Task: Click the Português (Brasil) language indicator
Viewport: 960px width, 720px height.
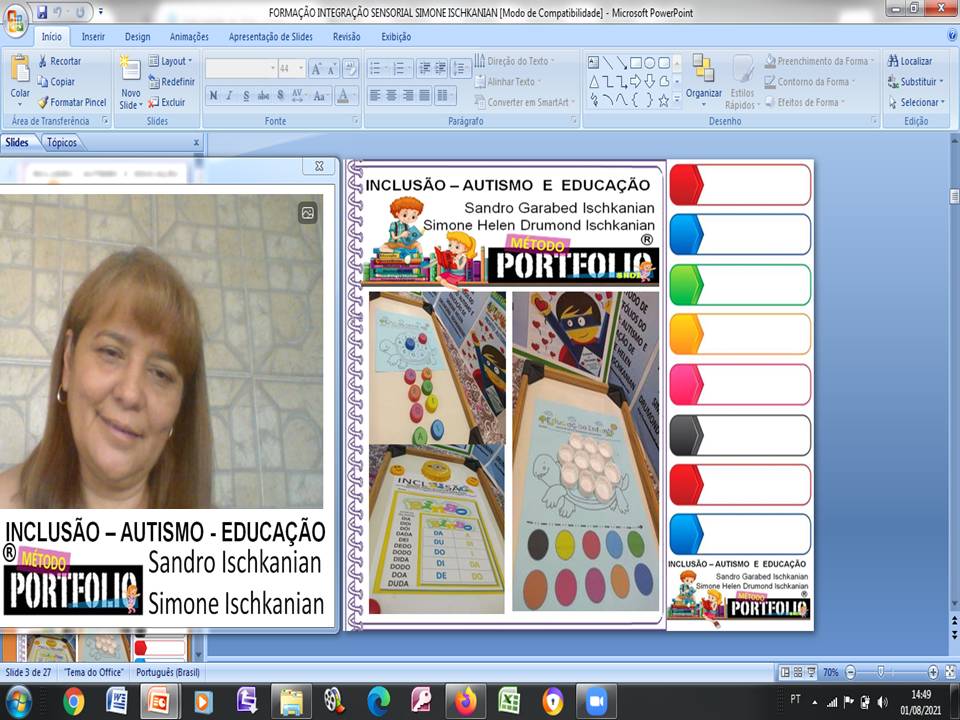Action: click(x=168, y=672)
